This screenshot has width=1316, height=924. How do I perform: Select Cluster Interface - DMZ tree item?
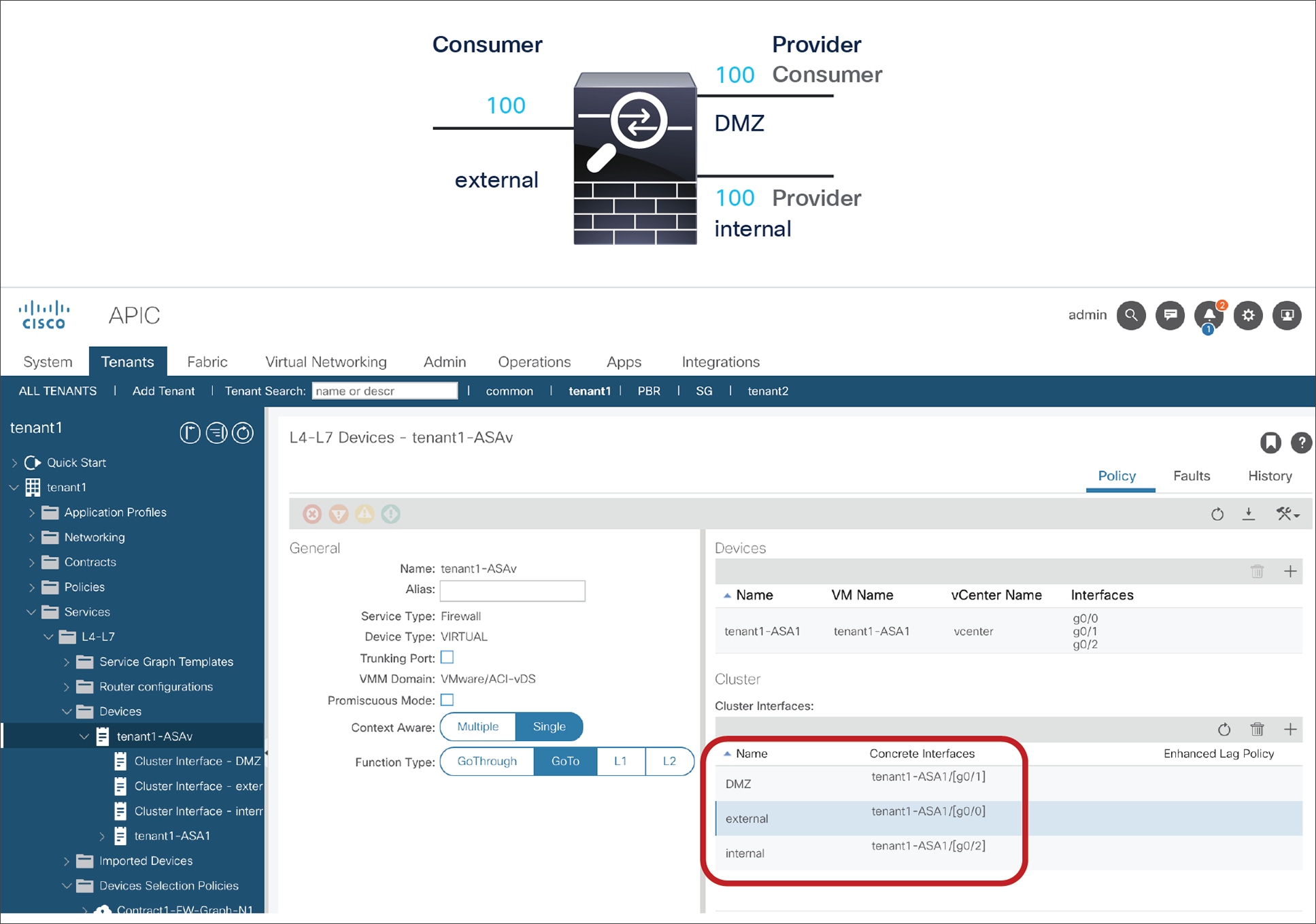(x=197, y=762)
